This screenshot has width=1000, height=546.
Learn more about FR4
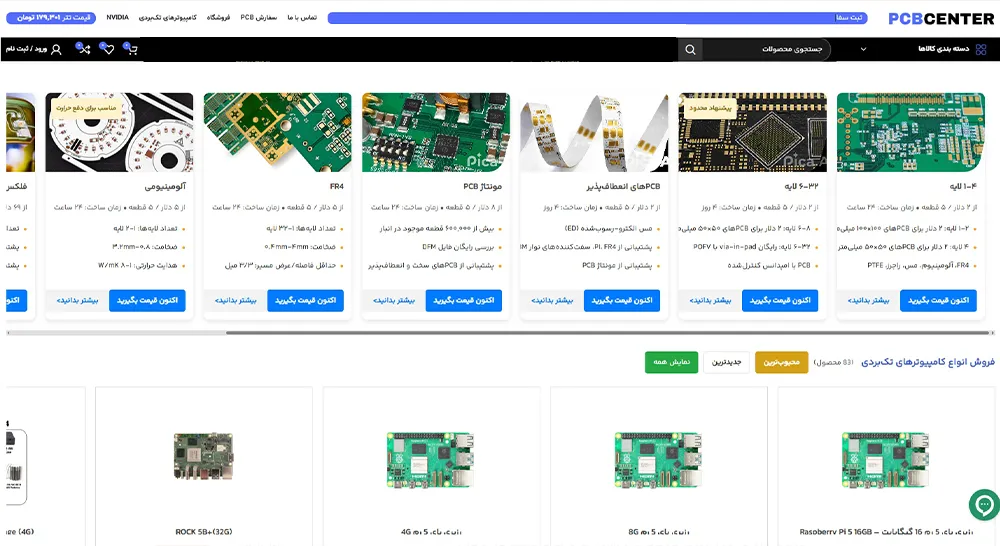(x=235, y=300)
